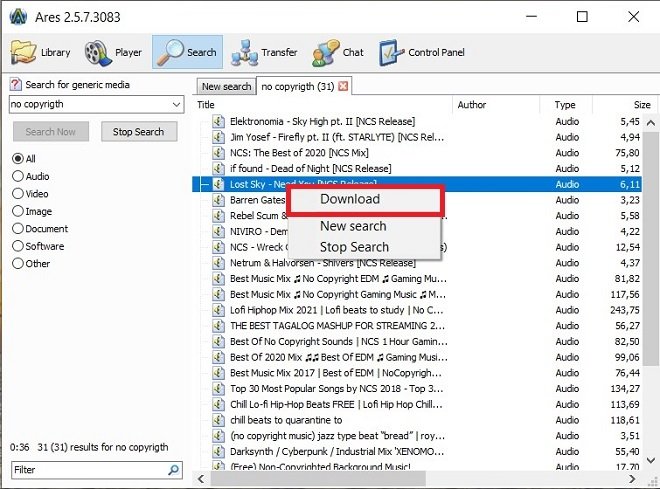This screenshot has width=660, height=489.
Task: Click the audio icon of Lofi Hiphop Mix 2021 row
Action: 218,310
